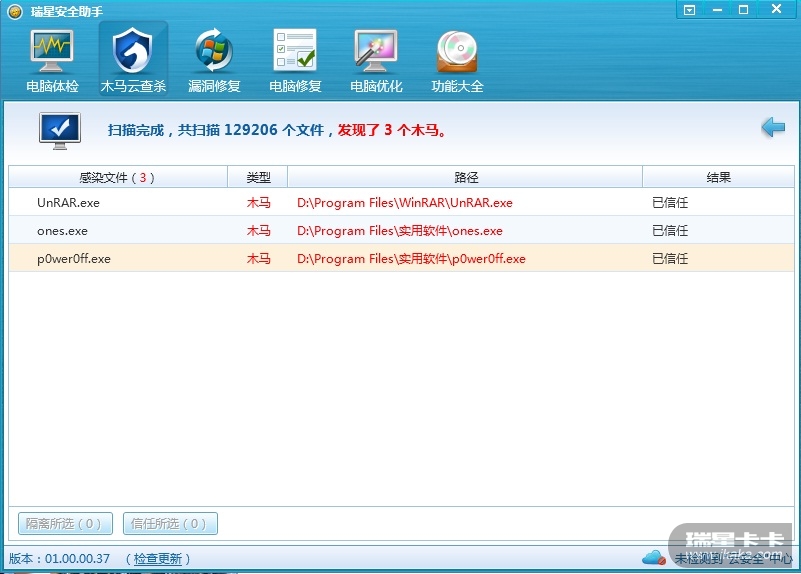The width and height of the screenshot is (801, 574).
Task: Click 已信任 result for p0wer0ff.exe
Action: point(670,259)
